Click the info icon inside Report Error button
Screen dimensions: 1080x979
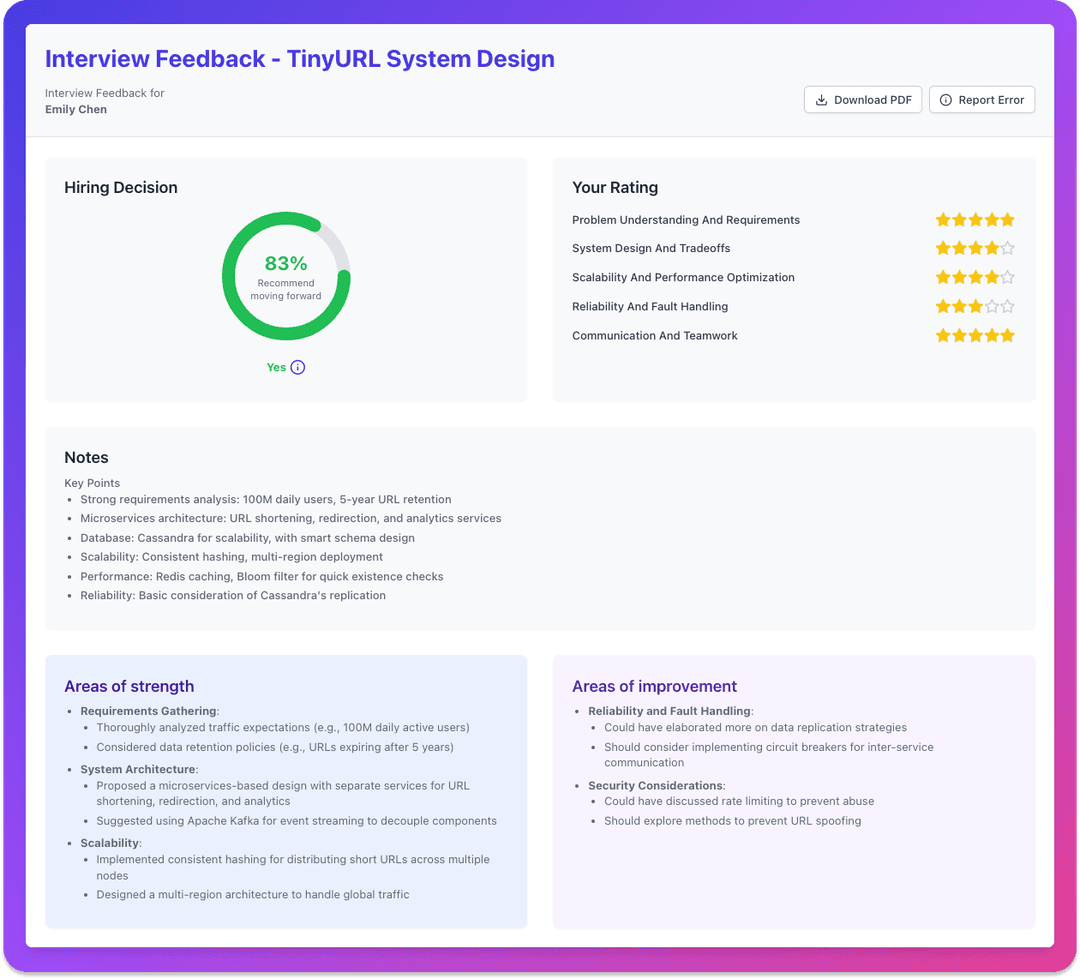click(945, 99)
